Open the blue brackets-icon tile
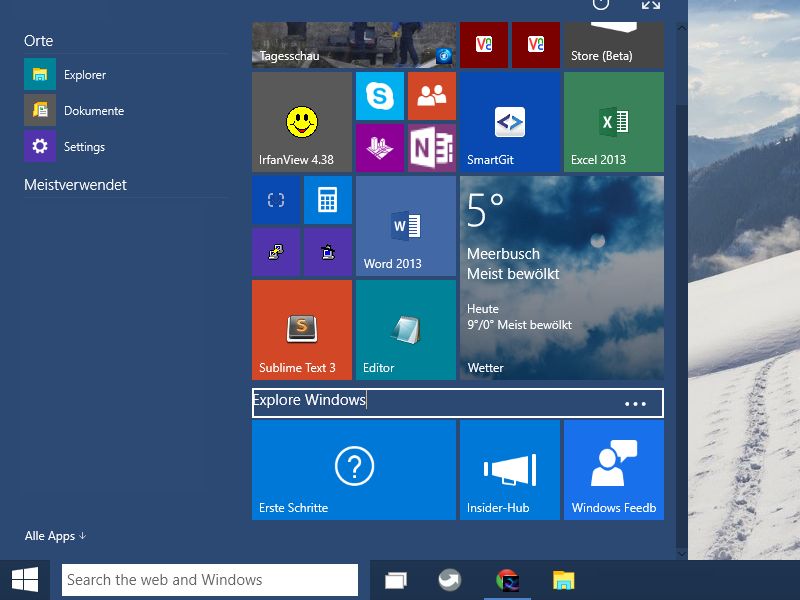This screenshot has width=800, height=600. 276,200
